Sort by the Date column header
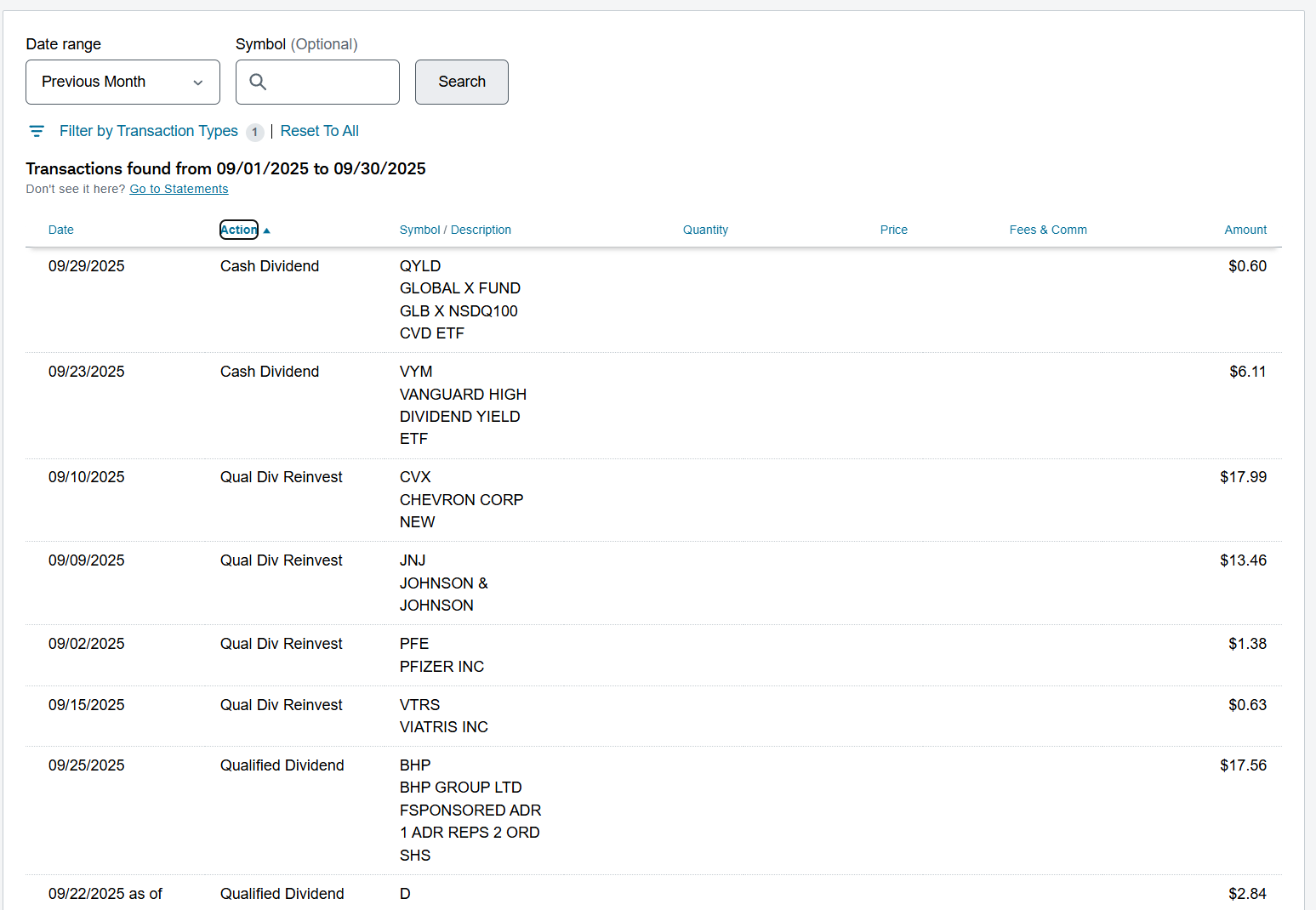Viewport: 1316px width, 910px height. tap(61, 230)
